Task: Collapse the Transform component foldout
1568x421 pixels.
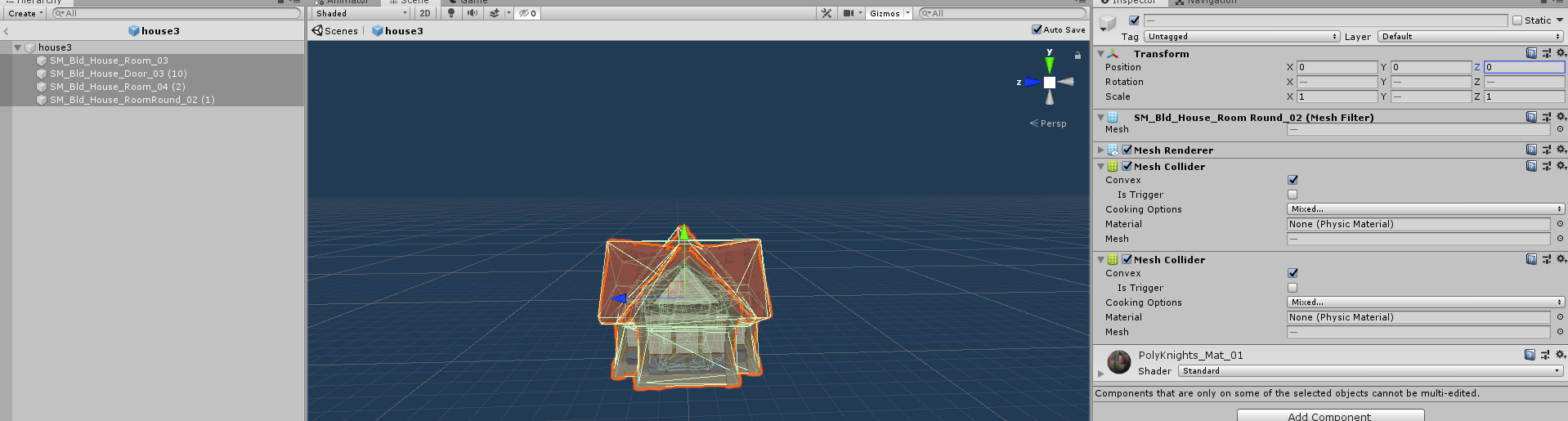Action: click(x=1100, y=53)
